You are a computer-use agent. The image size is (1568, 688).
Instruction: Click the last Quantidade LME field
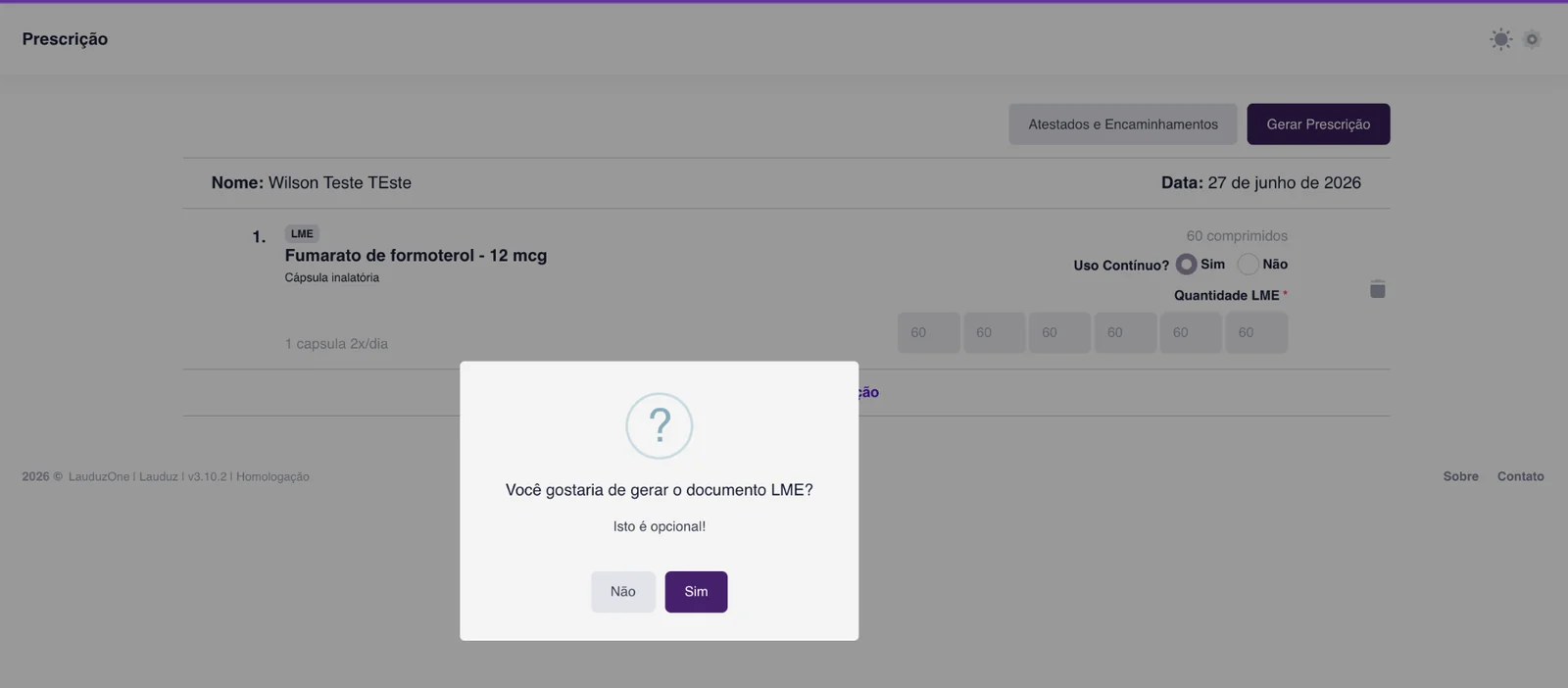(x=1256, y=333)
